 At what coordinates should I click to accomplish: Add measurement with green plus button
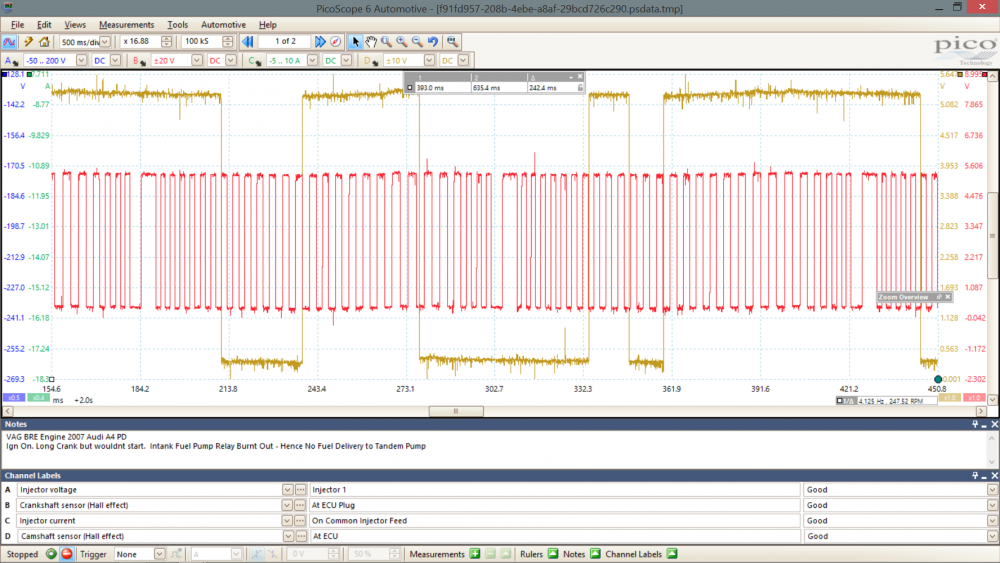[475, 554]
